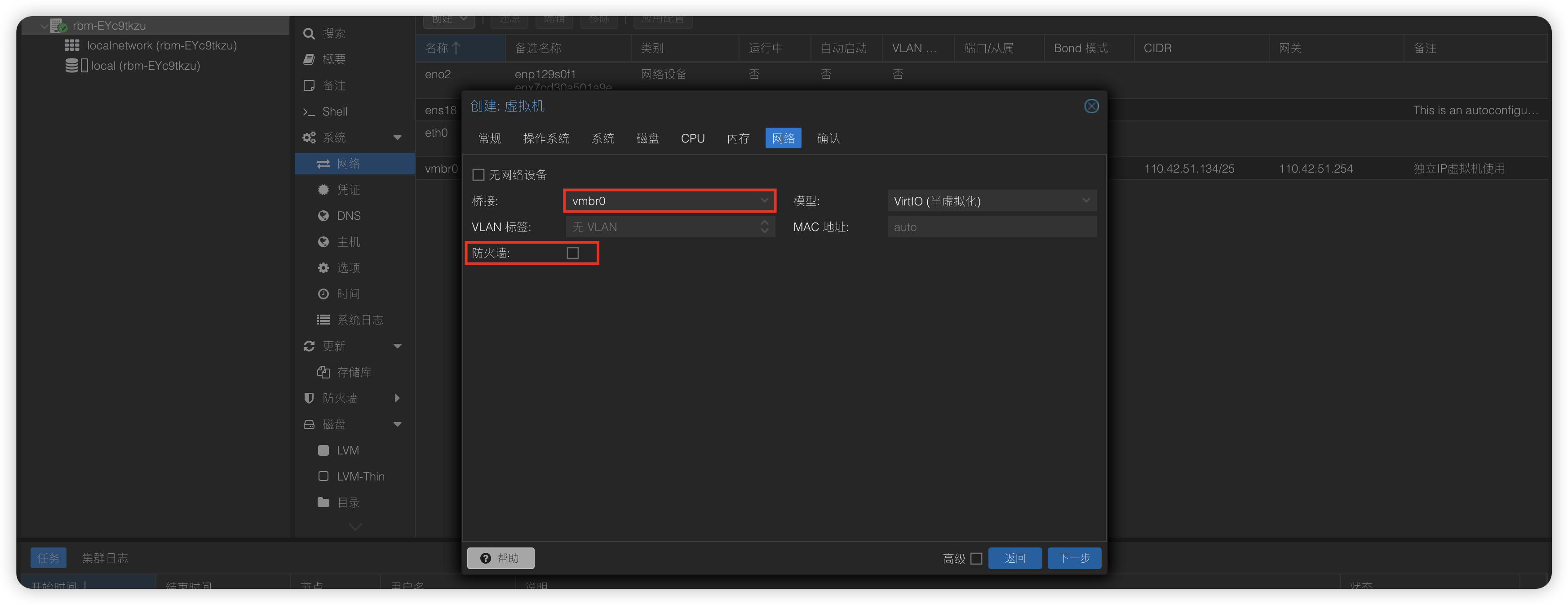Click the firewall shield icon in sidebar

point(309,398)
